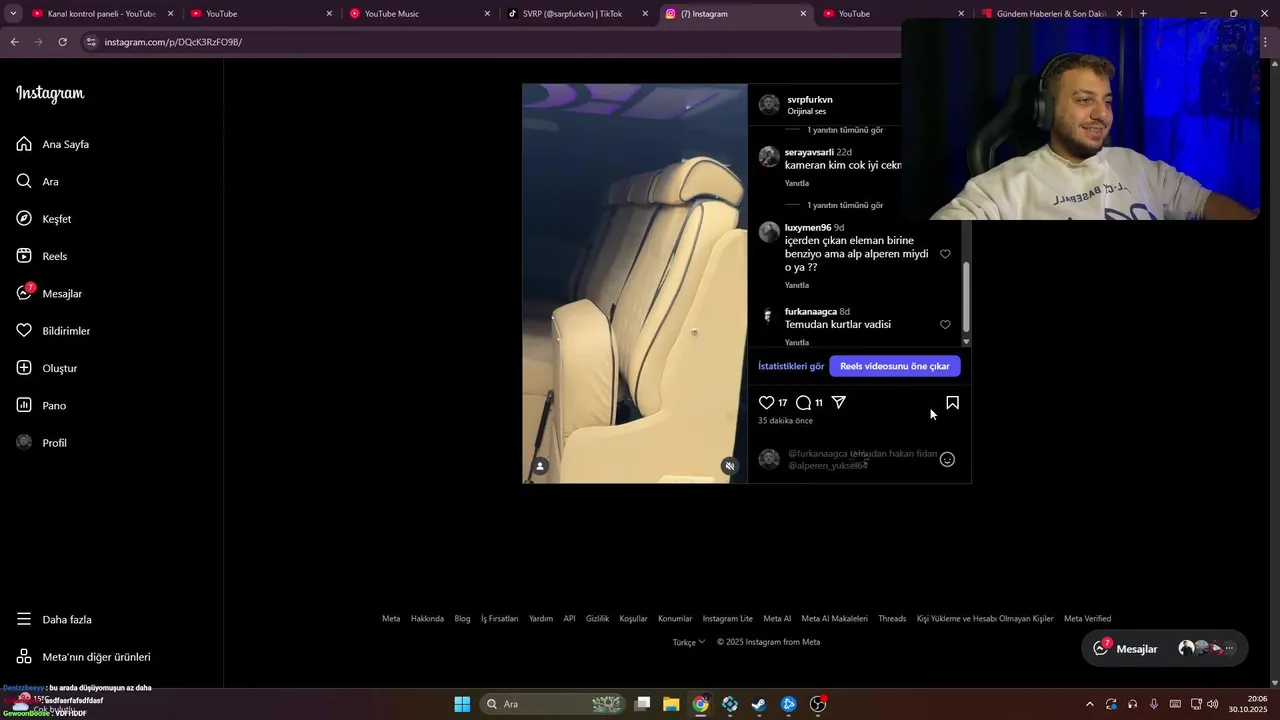
Task: Switch to YouTube Music tab
Action: point(418,14)
